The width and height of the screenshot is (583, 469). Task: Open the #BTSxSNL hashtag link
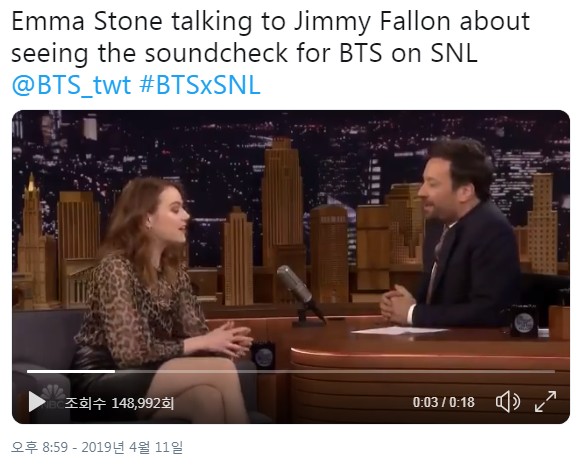point(200,85)
